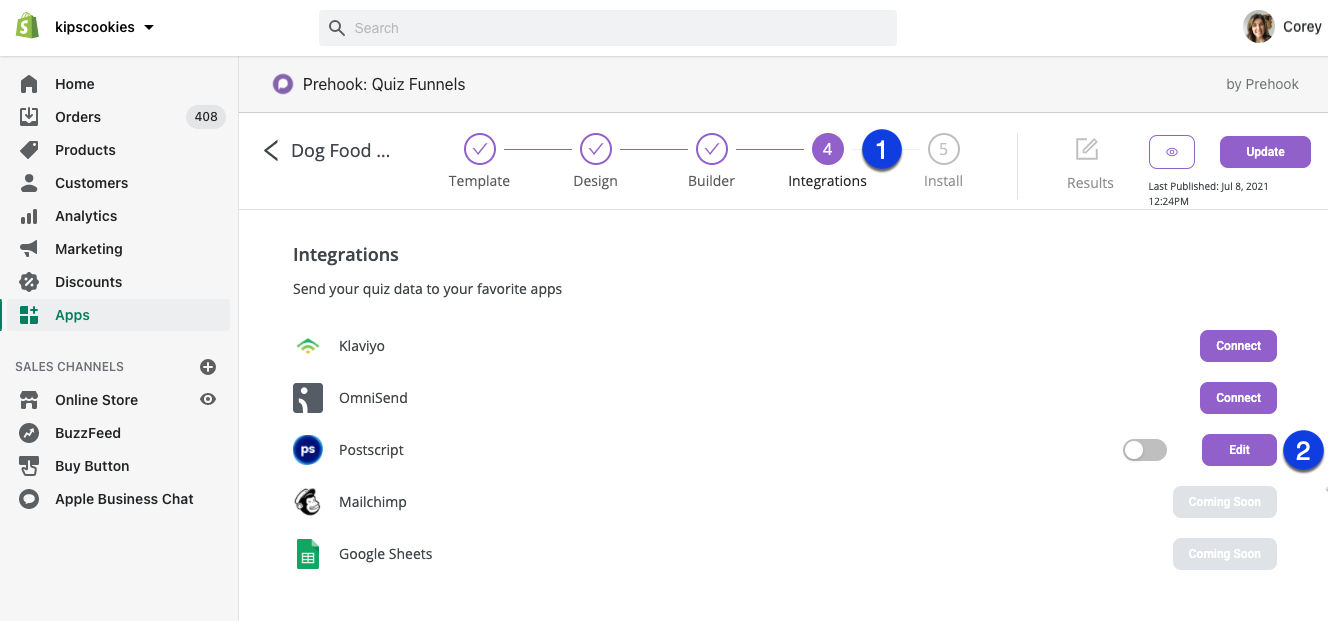Click the Google Sheets logo icon
The width and height of the screenshot is (1328, 621).
coord(308,554)
